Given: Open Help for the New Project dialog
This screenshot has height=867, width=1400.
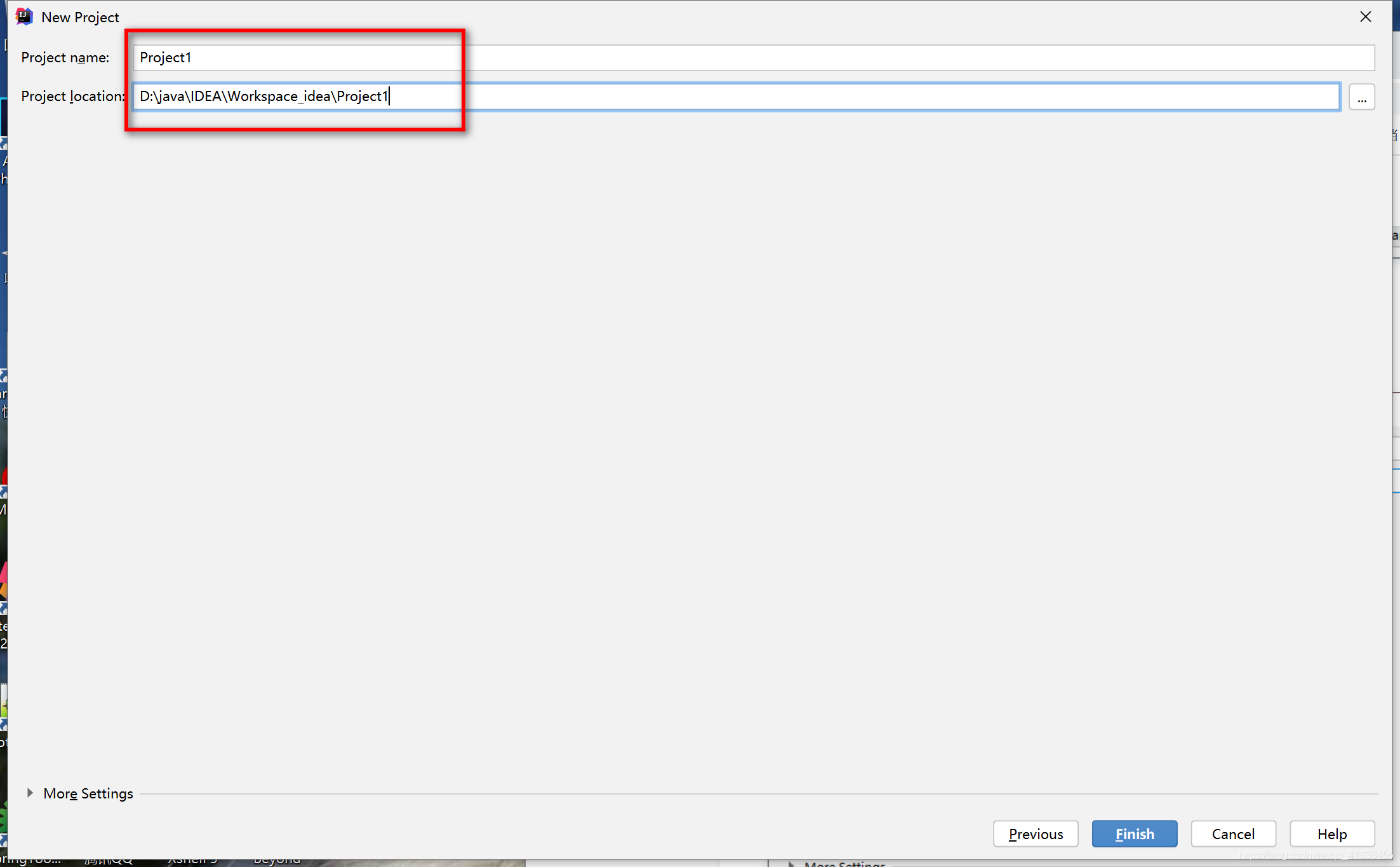Looking at the screenshot, I should coord(1332,833).
